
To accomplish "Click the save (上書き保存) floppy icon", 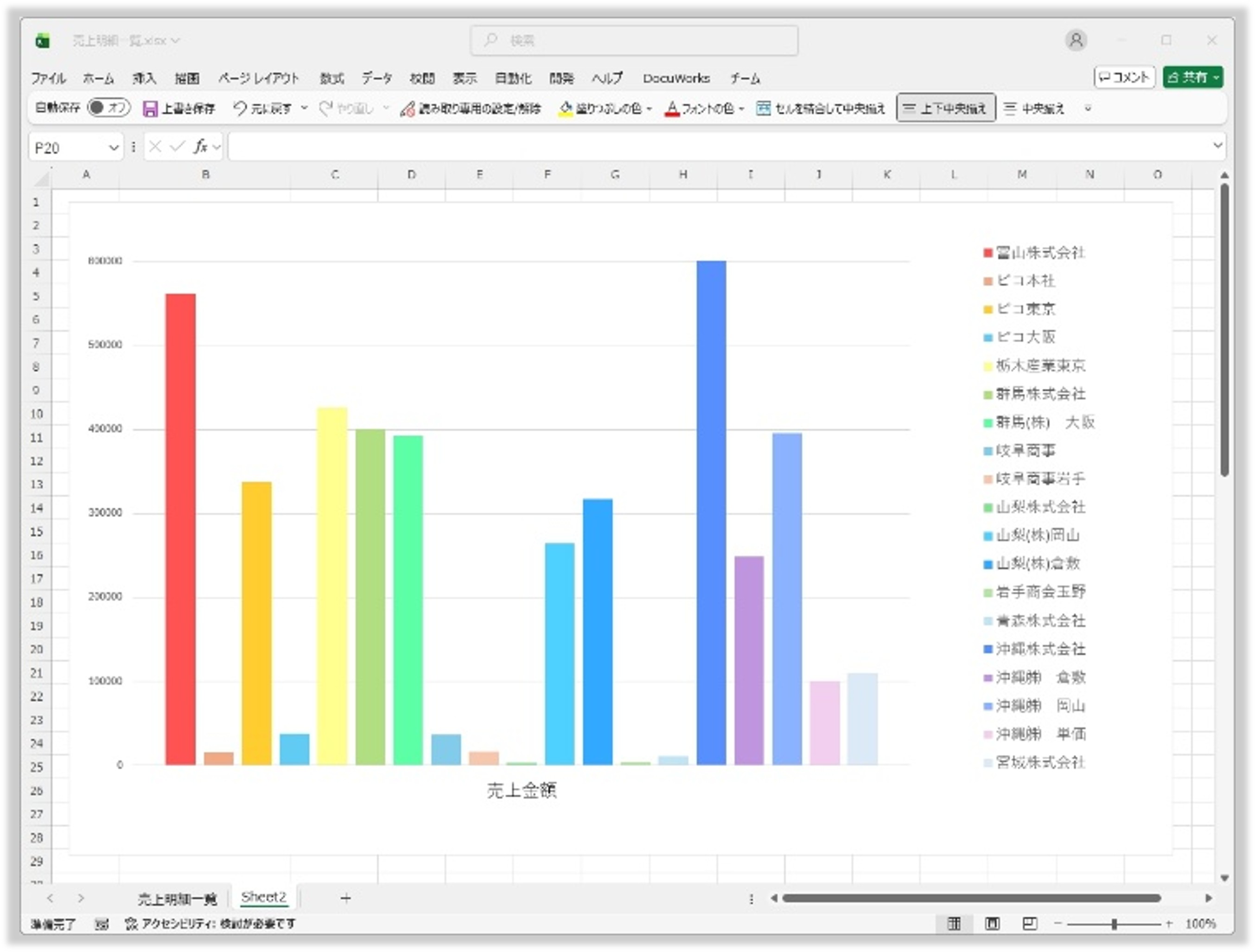I will [150, 109].
